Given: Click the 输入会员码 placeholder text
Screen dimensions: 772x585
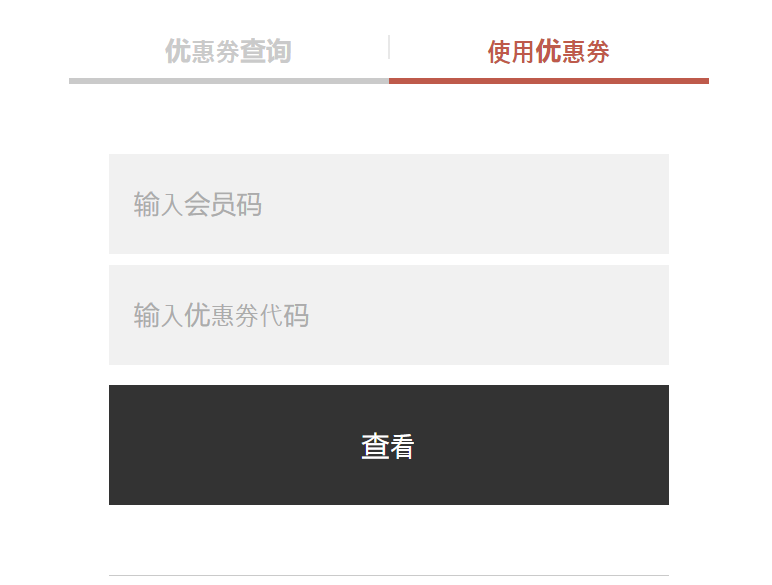Looking at the screenshot, I should pos(197,204).
